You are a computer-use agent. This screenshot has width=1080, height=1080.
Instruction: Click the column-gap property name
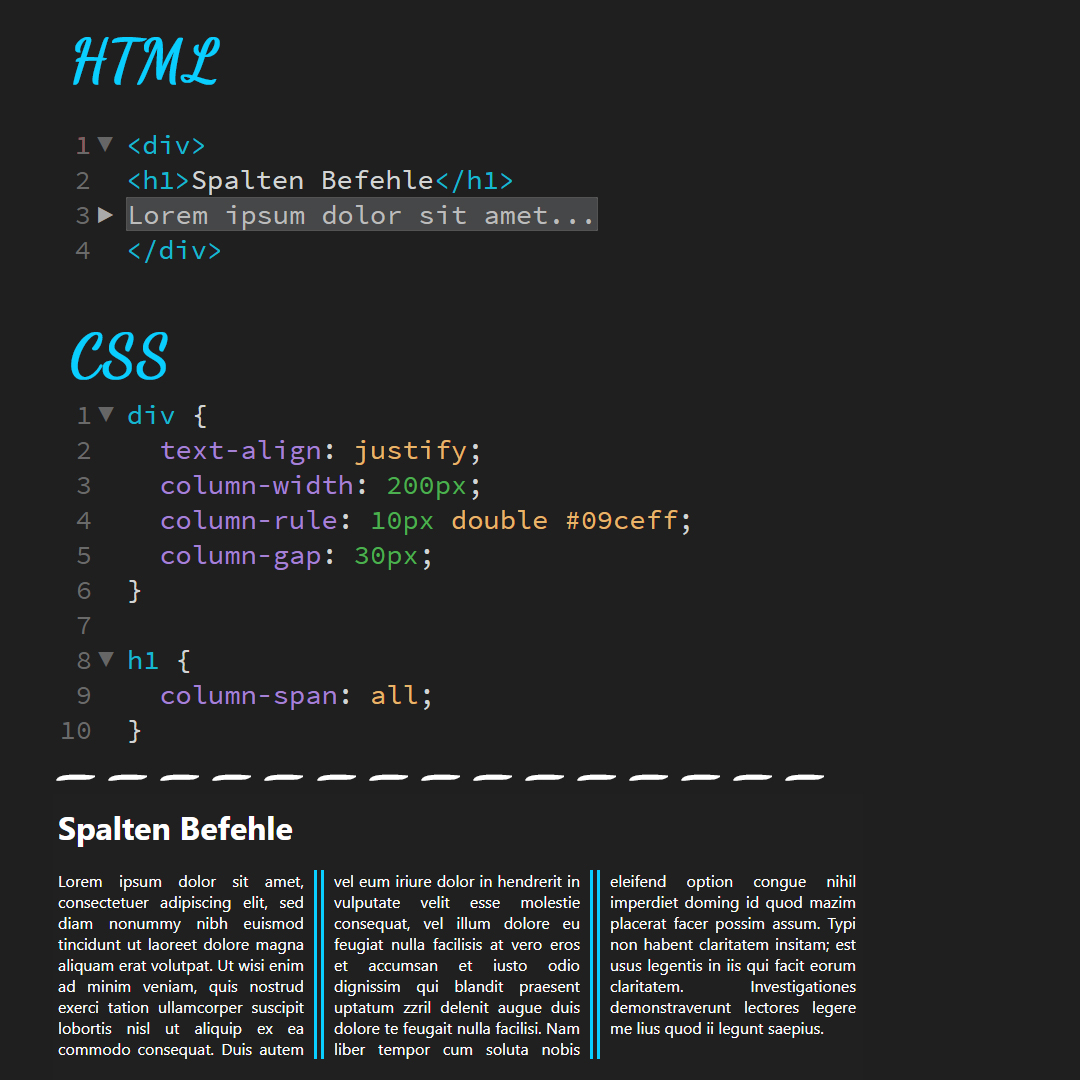pos(241,555)
